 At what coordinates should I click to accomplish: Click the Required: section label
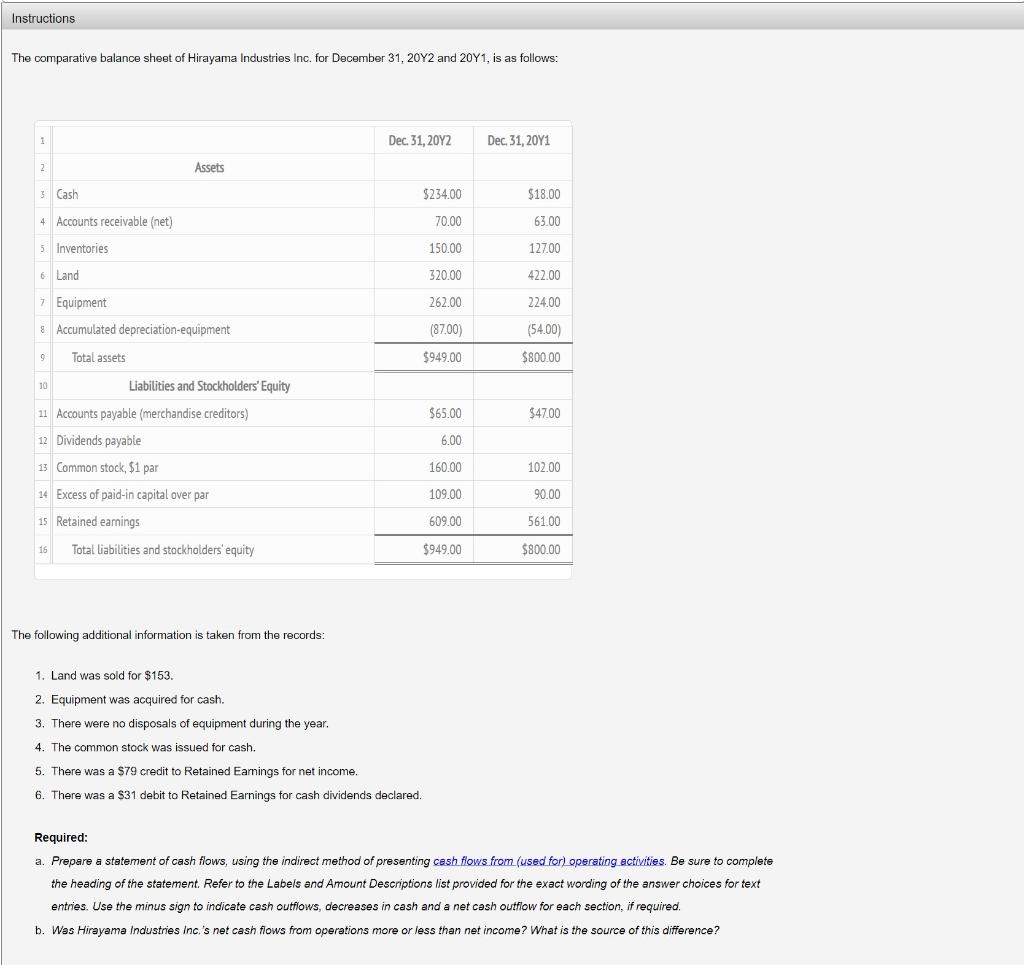click(x=61, y=837)
